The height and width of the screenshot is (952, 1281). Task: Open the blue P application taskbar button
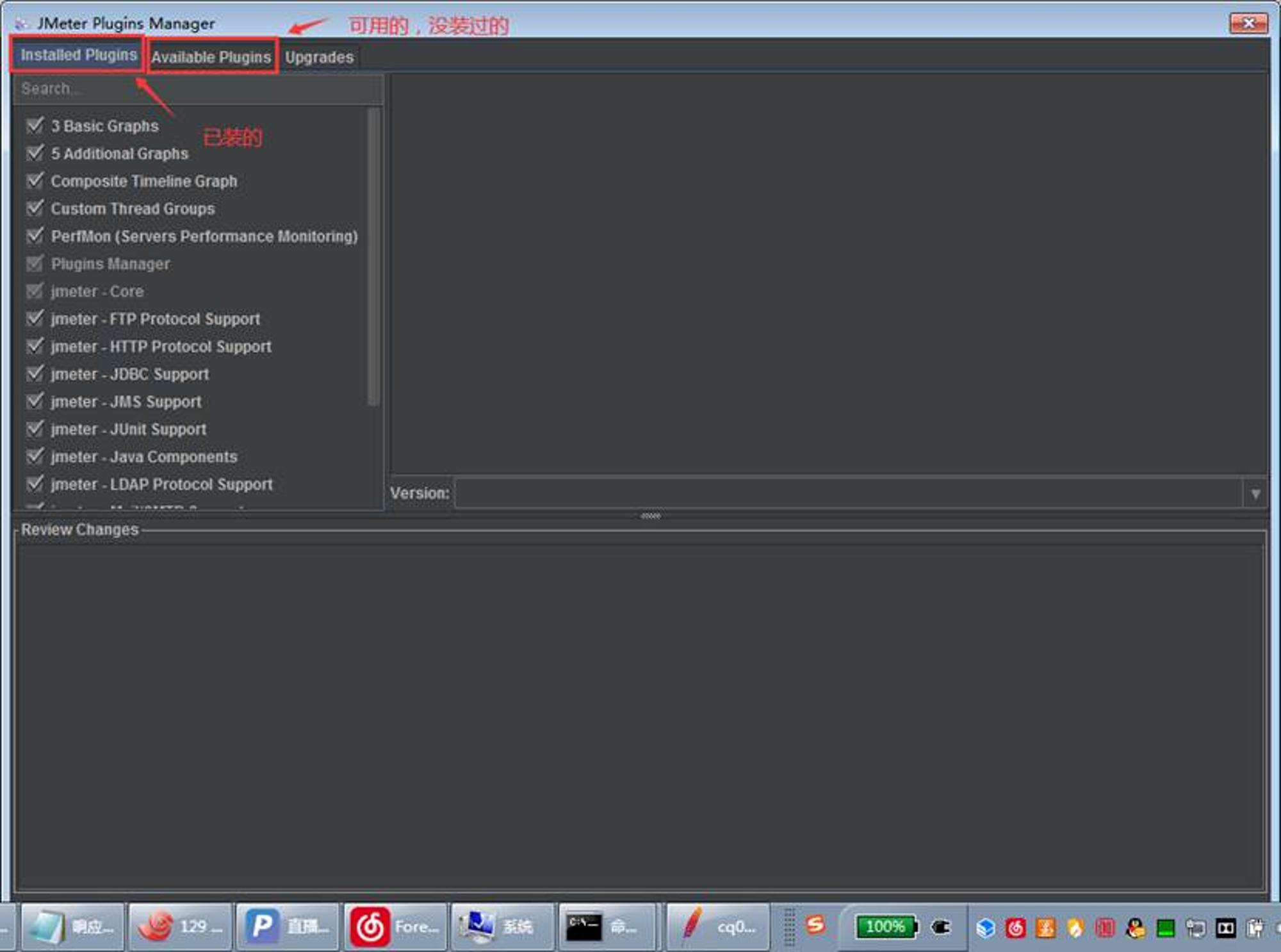pos(287,926)
